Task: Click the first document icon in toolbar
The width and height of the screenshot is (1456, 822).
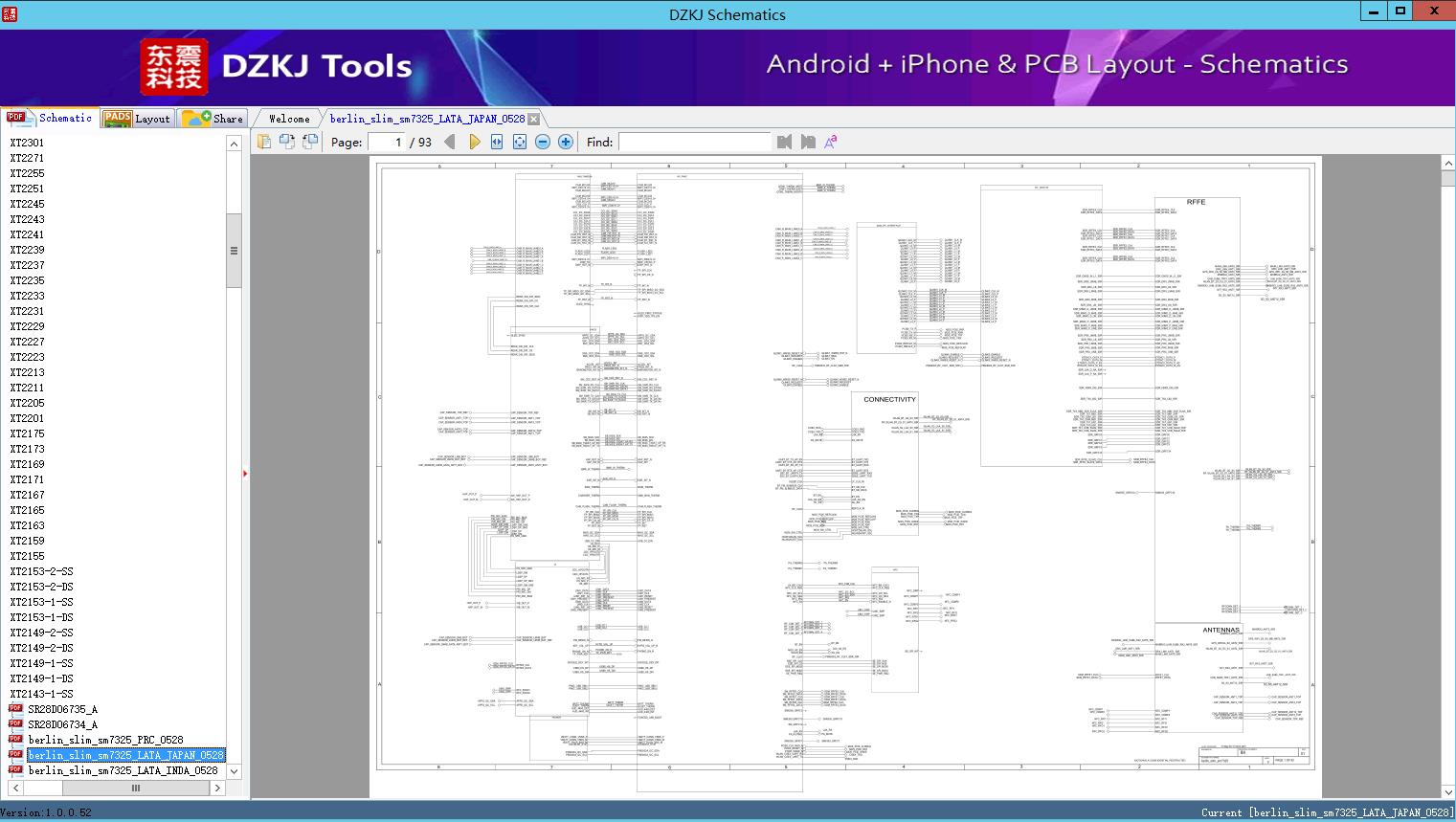Action: click(x=264, y=142)
